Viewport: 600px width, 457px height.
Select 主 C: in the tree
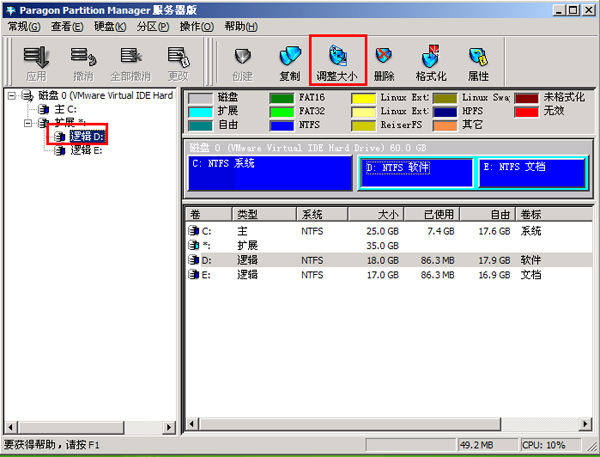(65, 109)
